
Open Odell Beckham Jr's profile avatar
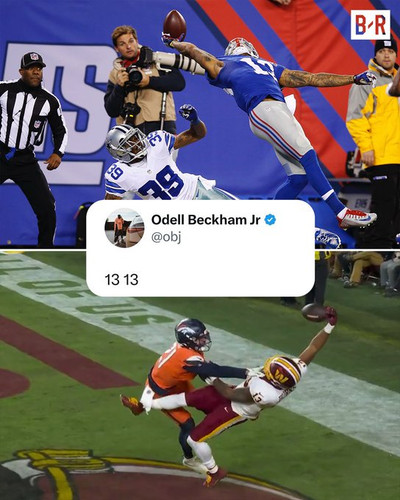coord(125,228)
